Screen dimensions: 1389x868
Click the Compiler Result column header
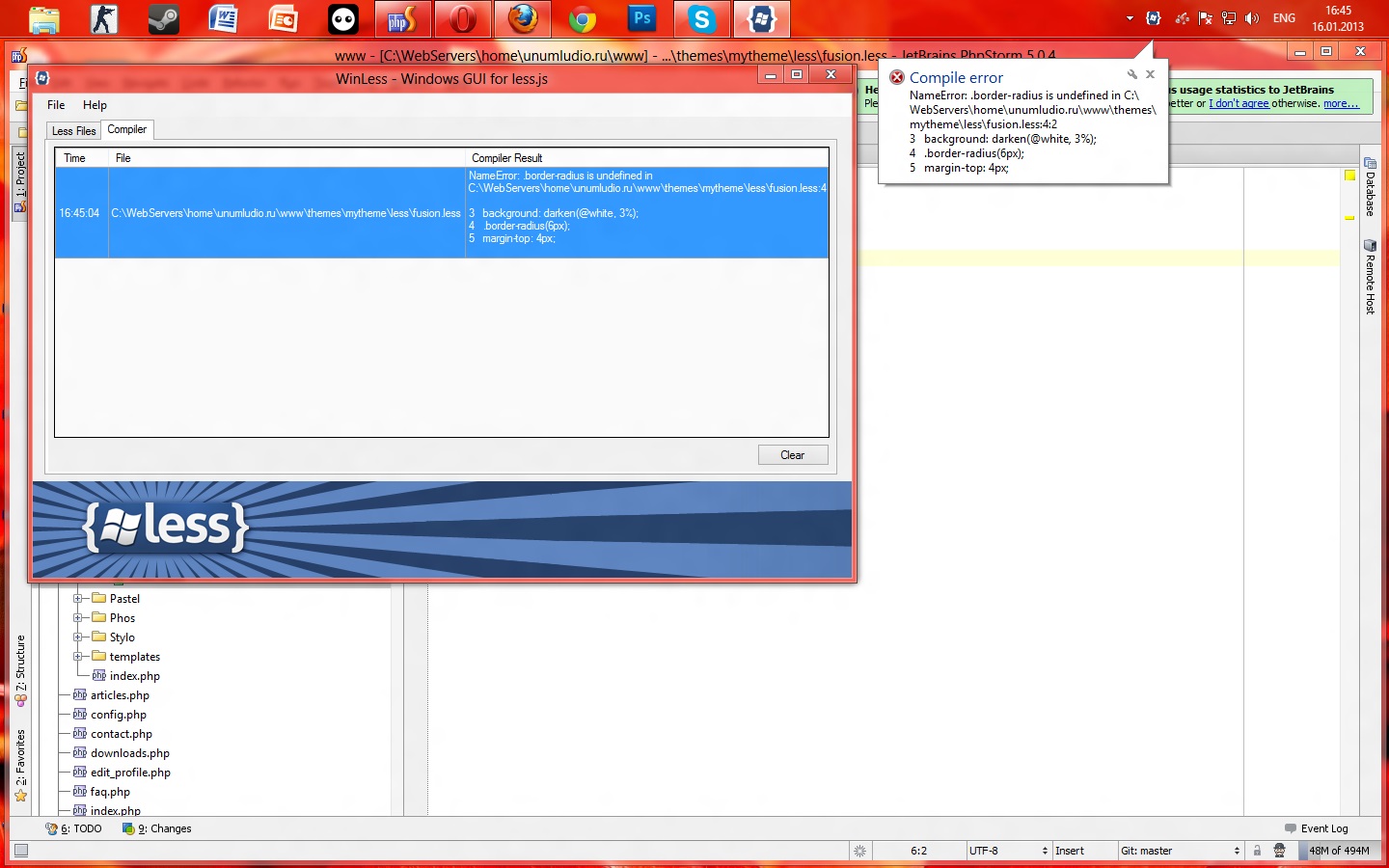tap(646, 158)
